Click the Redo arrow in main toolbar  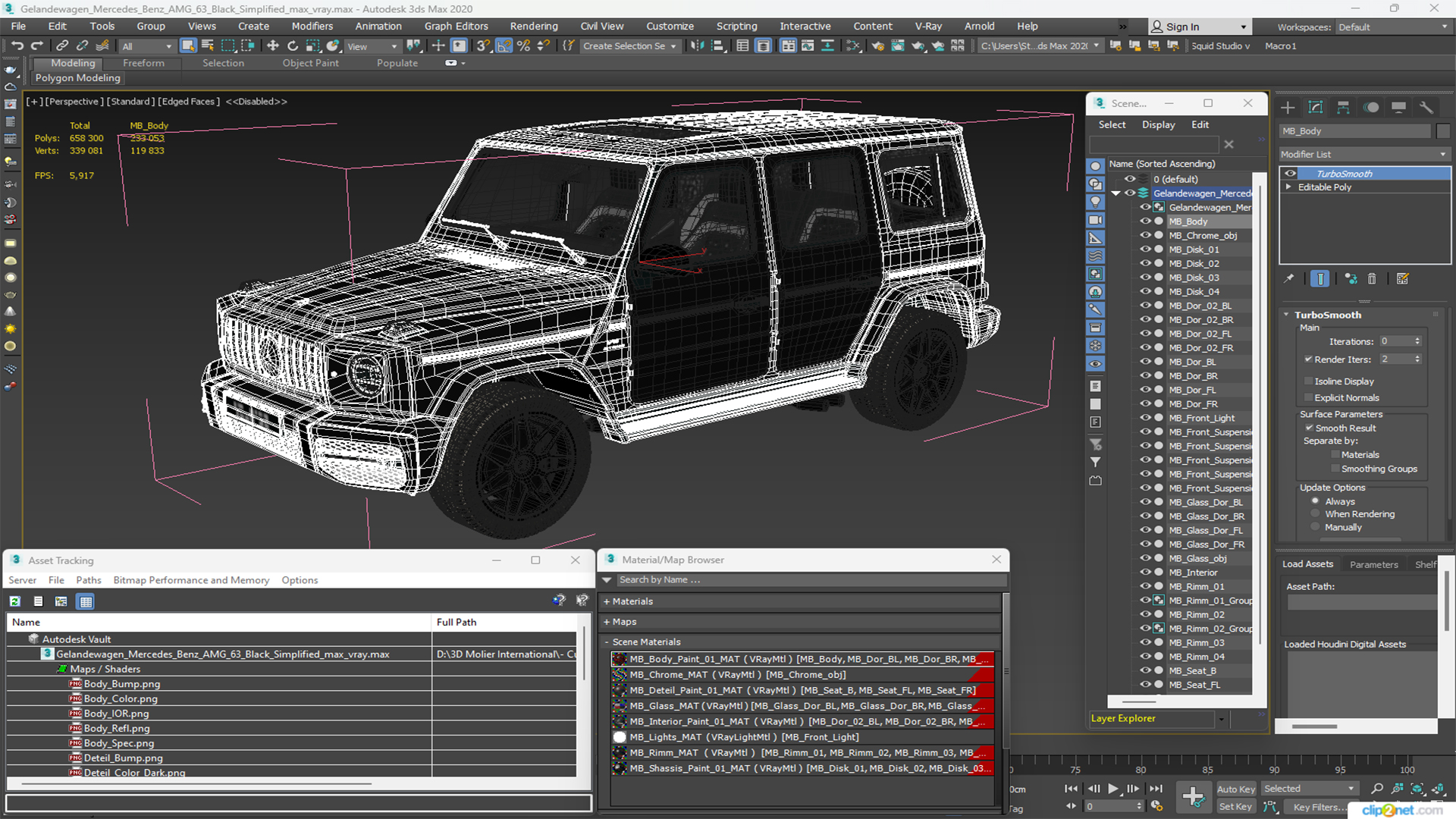click(x=37, y=46)
